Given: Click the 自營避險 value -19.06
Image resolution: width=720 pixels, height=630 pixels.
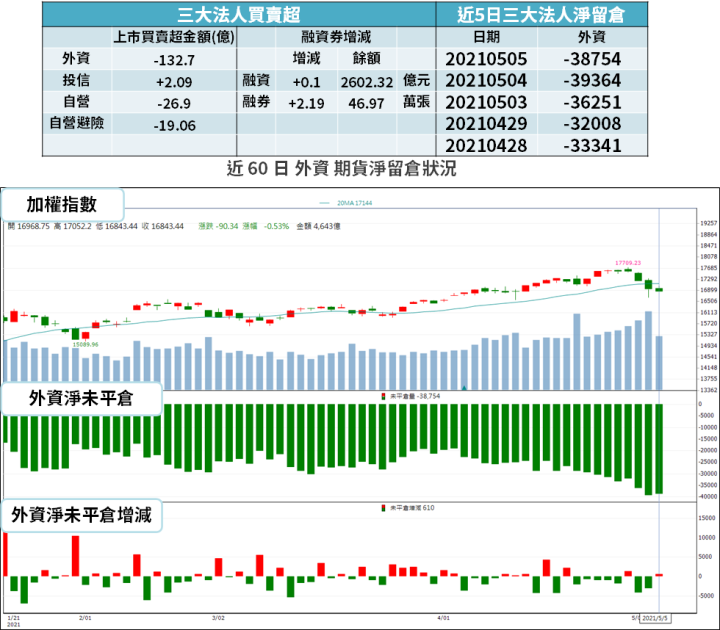Looking at the screenshot, I should tap(174, 125).
